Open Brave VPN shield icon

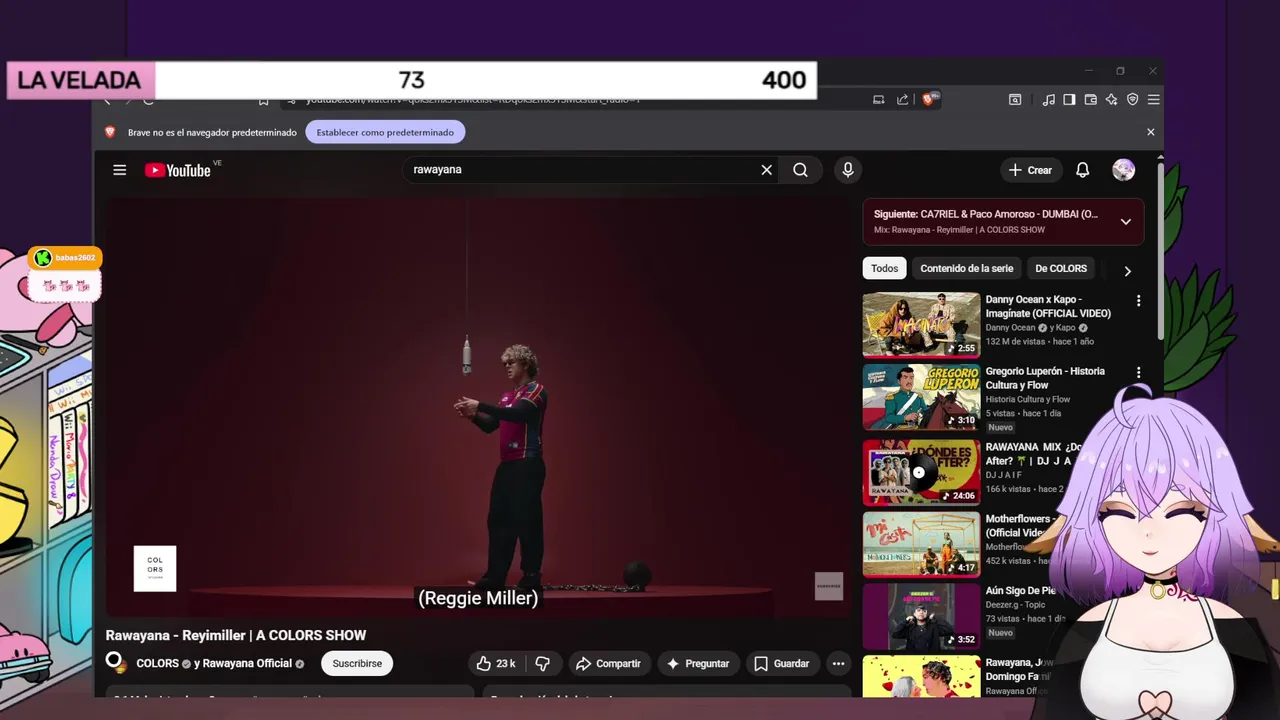(1132, 99)
